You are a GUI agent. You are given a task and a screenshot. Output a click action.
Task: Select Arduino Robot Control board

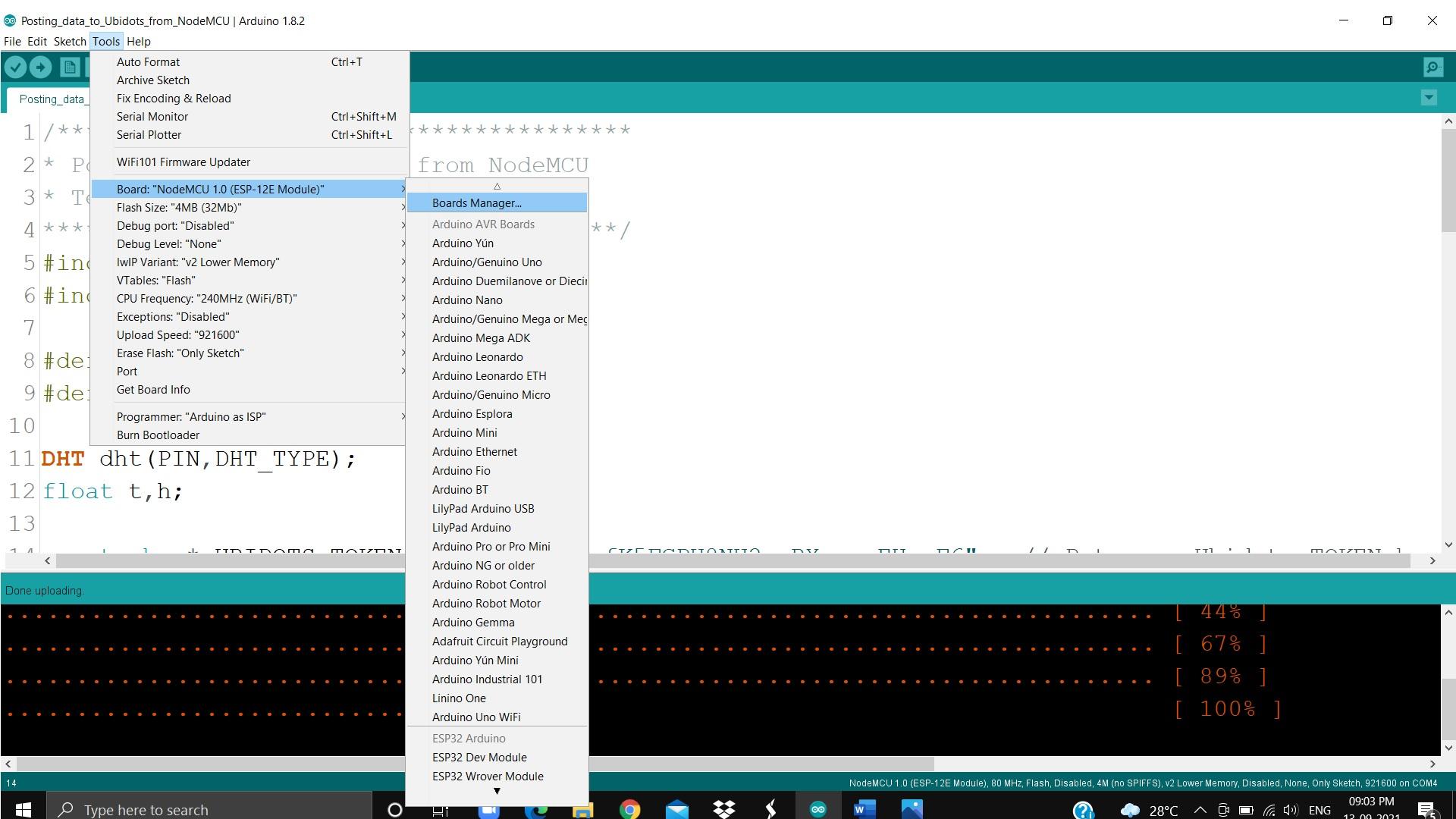click(497, 585)
